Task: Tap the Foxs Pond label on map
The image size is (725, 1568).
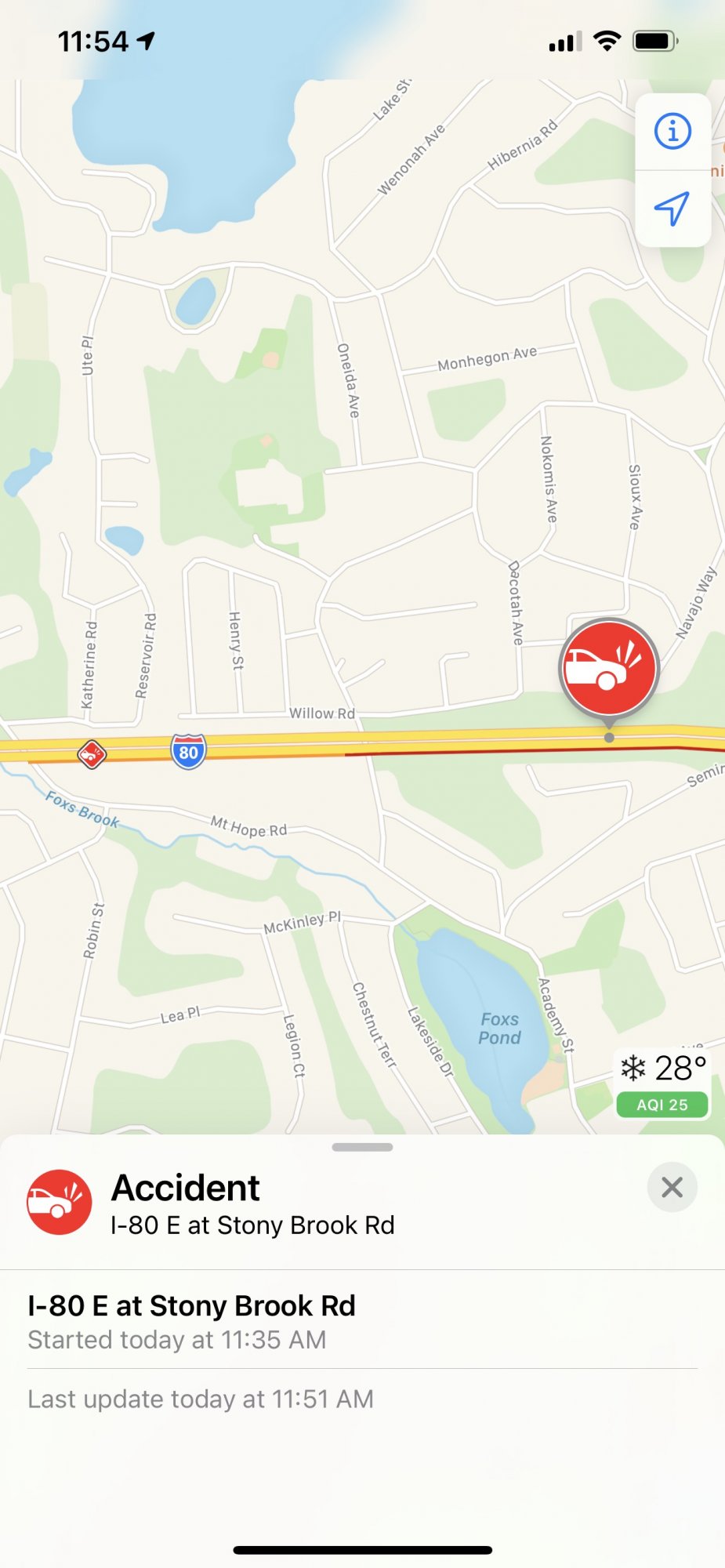Action: point(499,1029)
